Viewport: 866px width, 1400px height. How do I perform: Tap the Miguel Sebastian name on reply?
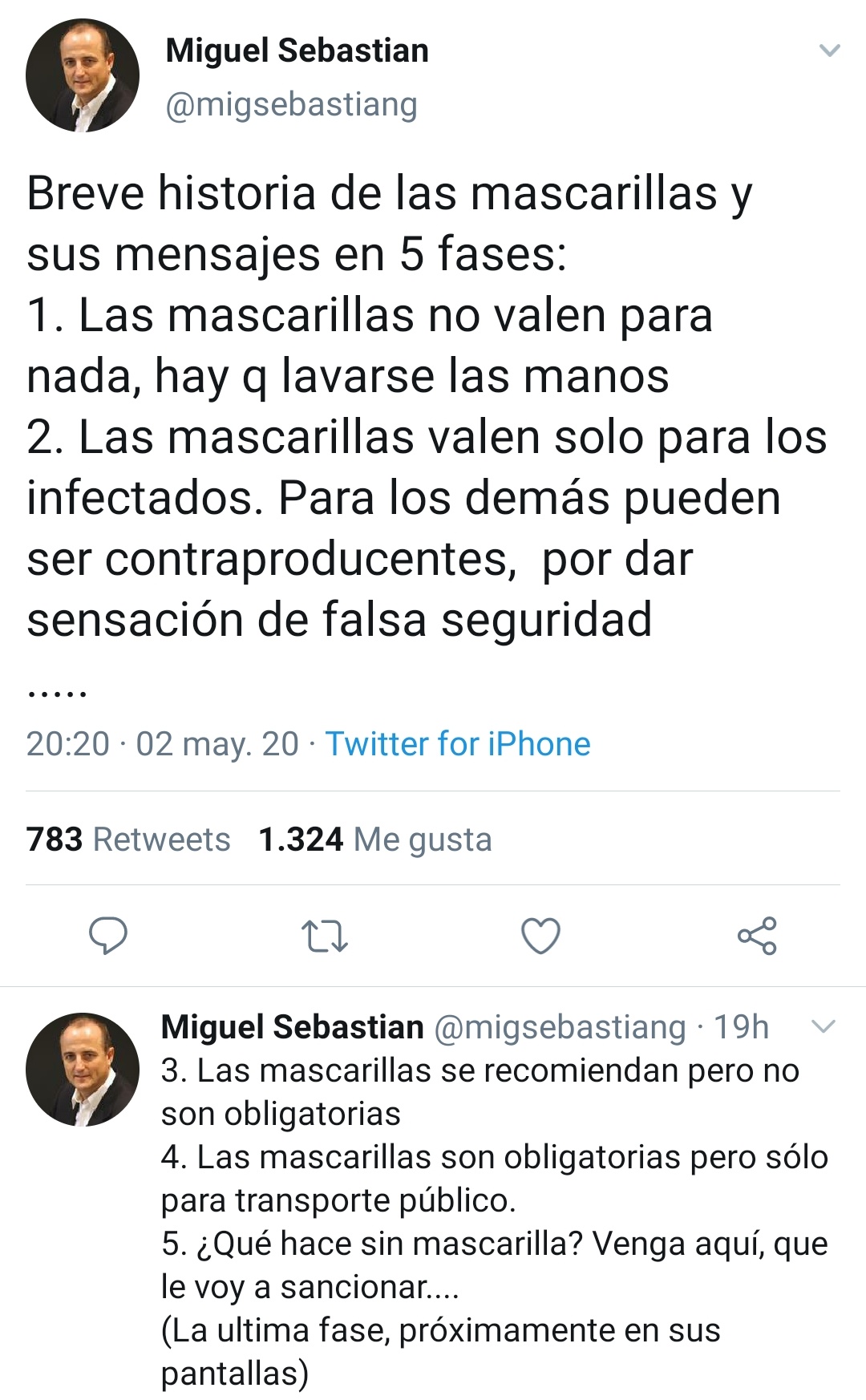tap(292, 1026)
